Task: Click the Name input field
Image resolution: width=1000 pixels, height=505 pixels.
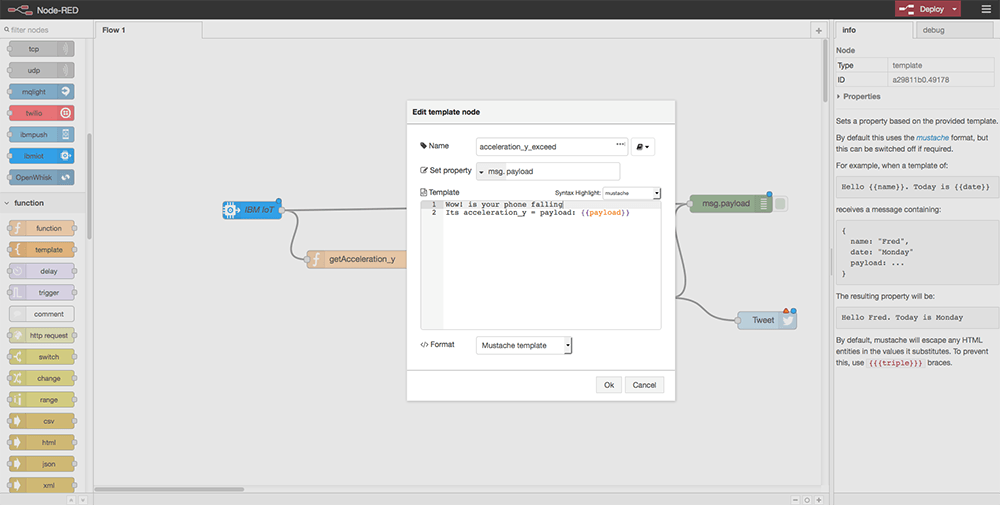Action: tap(550, 146)
